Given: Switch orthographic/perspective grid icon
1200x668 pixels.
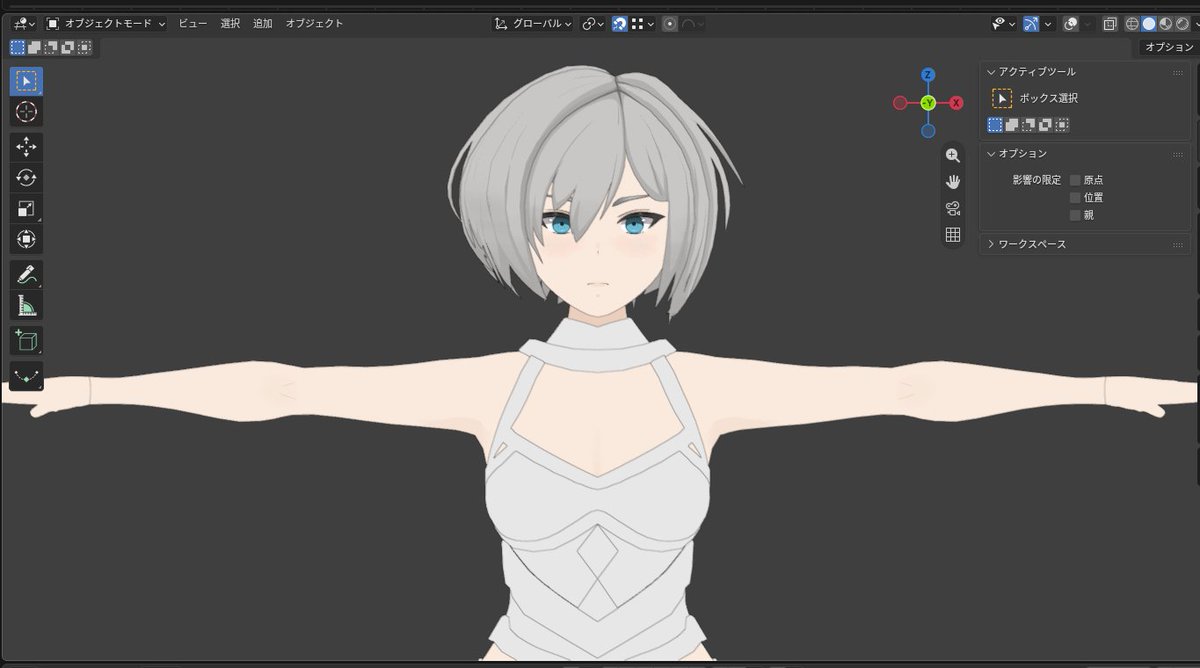Looking at the screenshot, I should pyautogui.click(x=953, y=235).
